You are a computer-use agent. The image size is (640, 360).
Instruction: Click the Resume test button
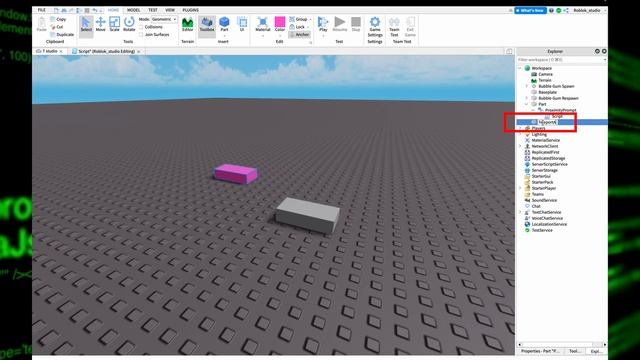[340, 25]
